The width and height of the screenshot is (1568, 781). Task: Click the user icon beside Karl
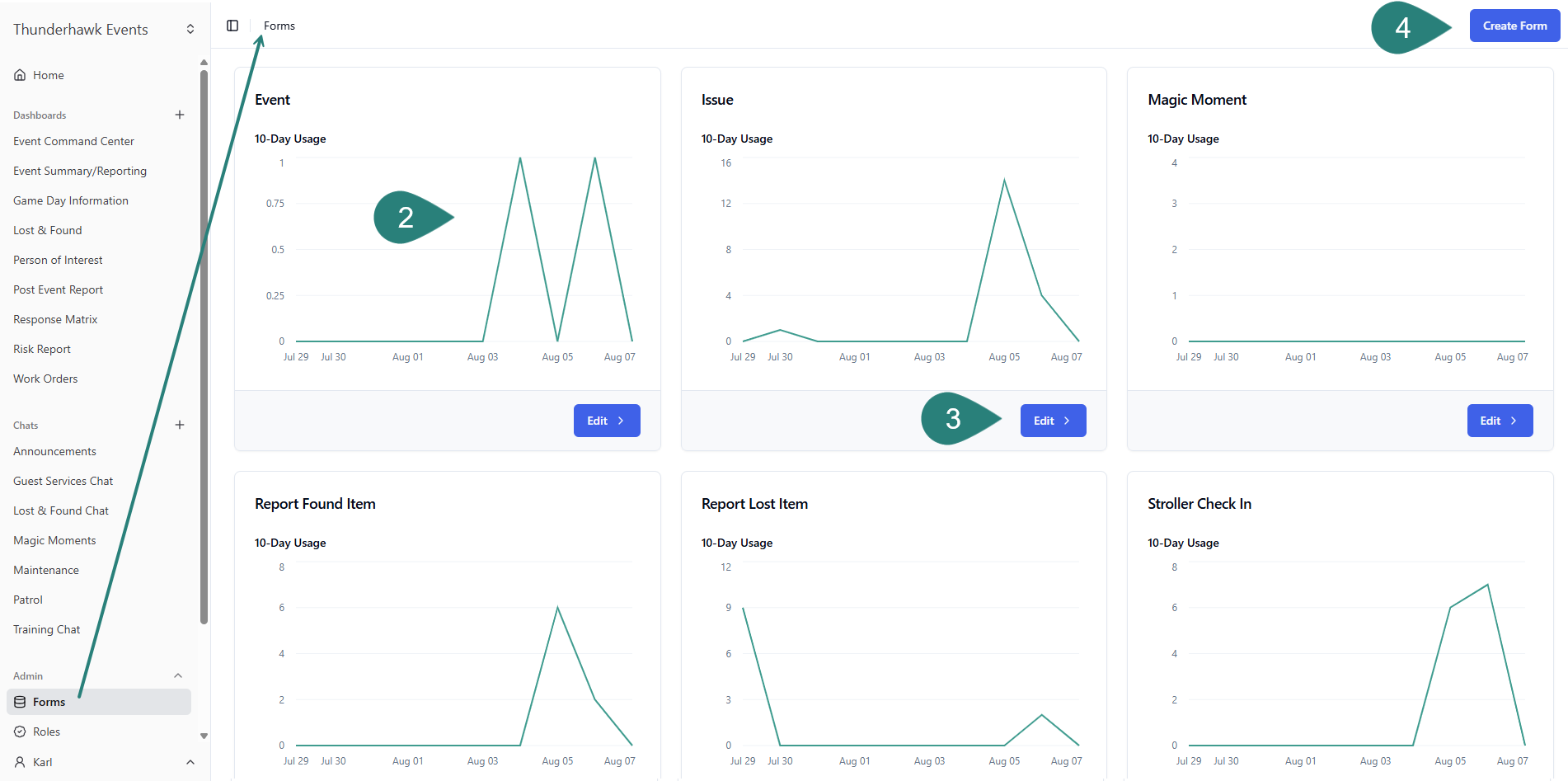20,762
